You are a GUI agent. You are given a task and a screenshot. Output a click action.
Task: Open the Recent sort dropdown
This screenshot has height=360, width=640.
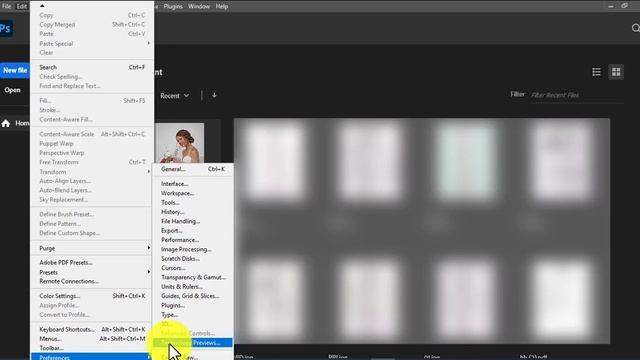click(x=174, y=96)
